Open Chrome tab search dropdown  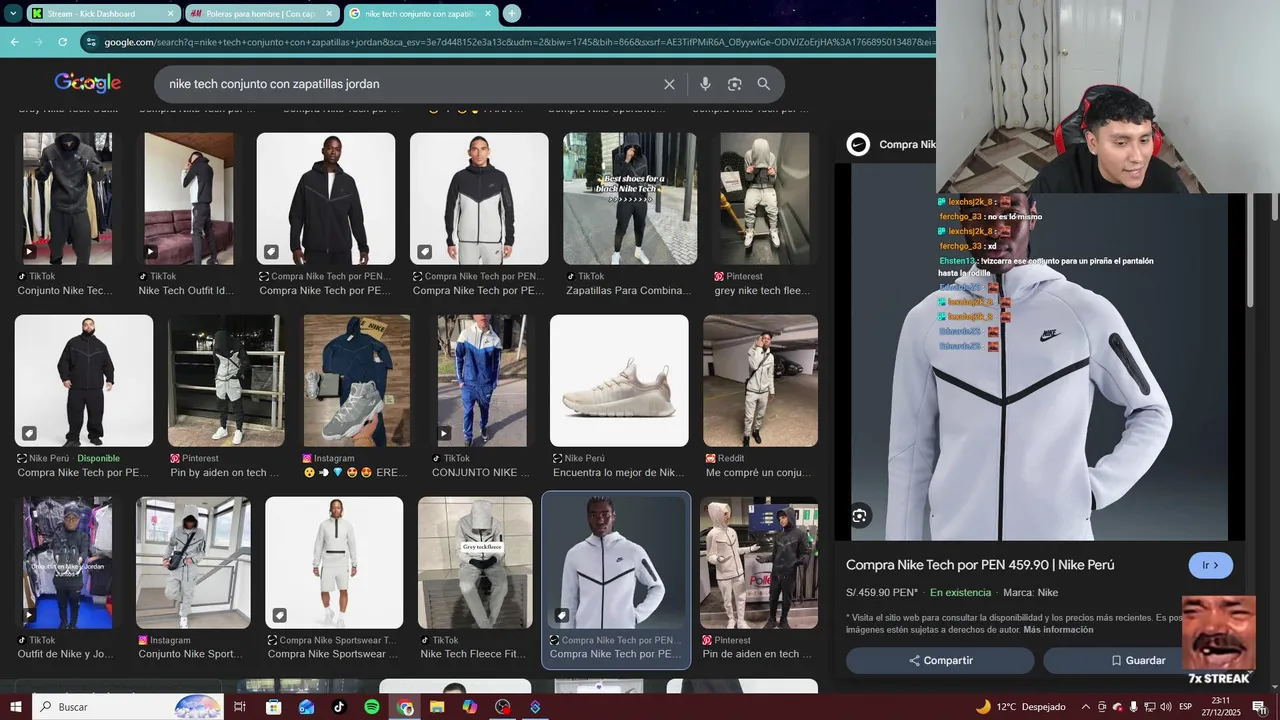12,14
